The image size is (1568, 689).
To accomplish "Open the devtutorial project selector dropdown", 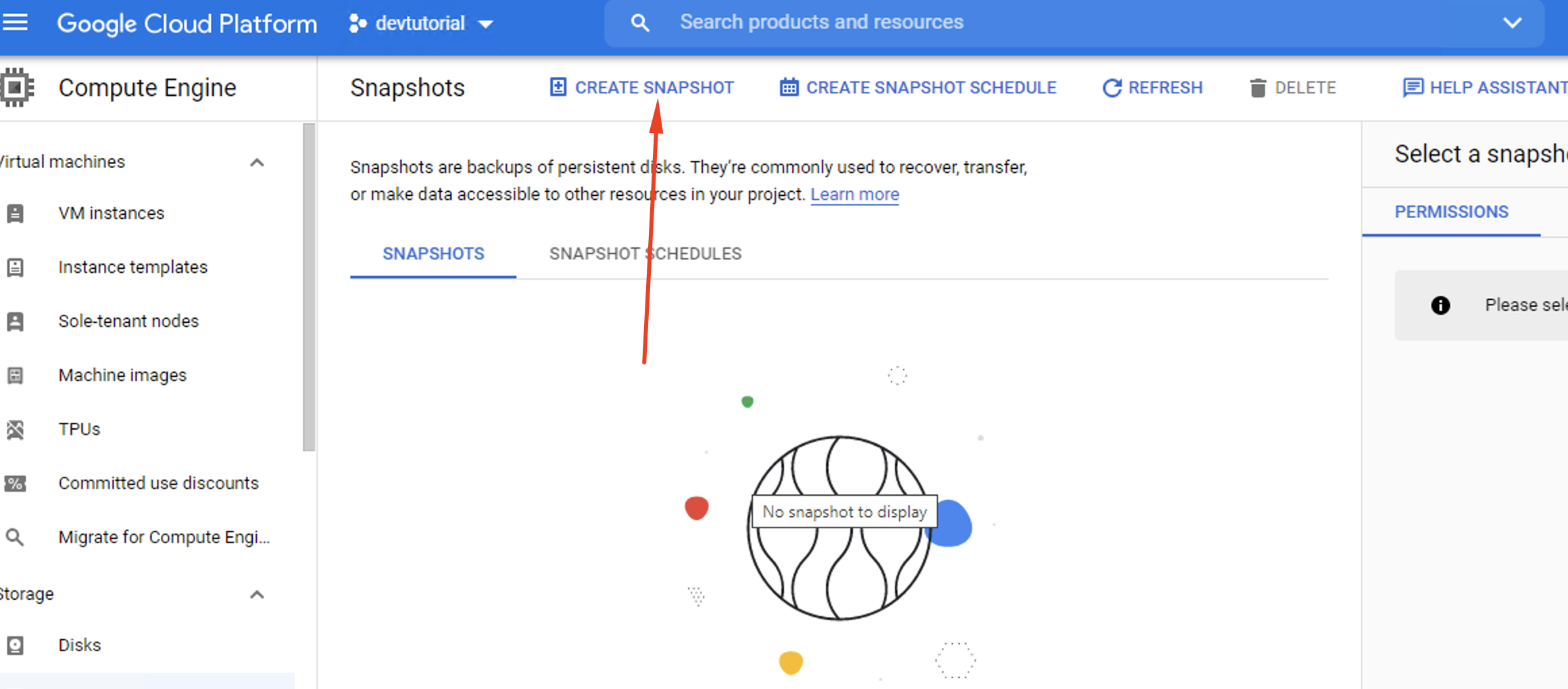I will (421, 24).
